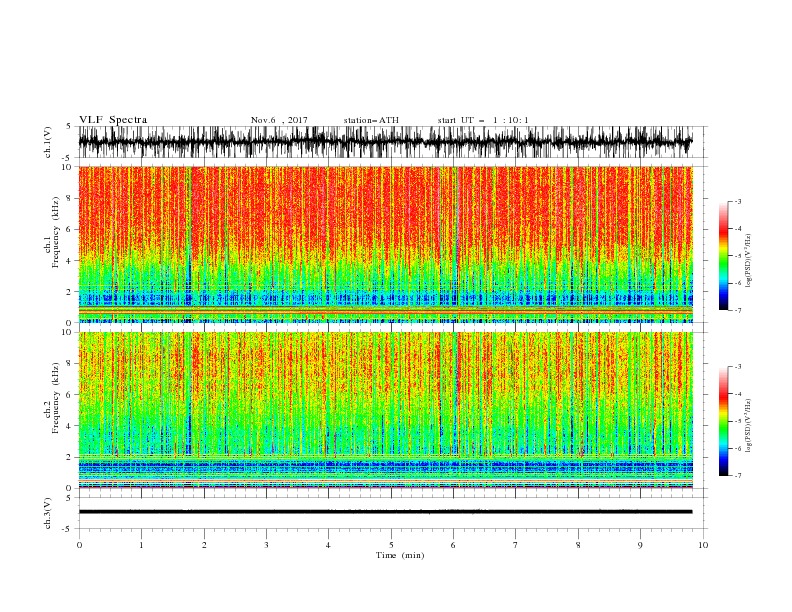The image size is (792, 612).
Task: Click the "VLF Spectra" plot title
Action: pos(113,120)
